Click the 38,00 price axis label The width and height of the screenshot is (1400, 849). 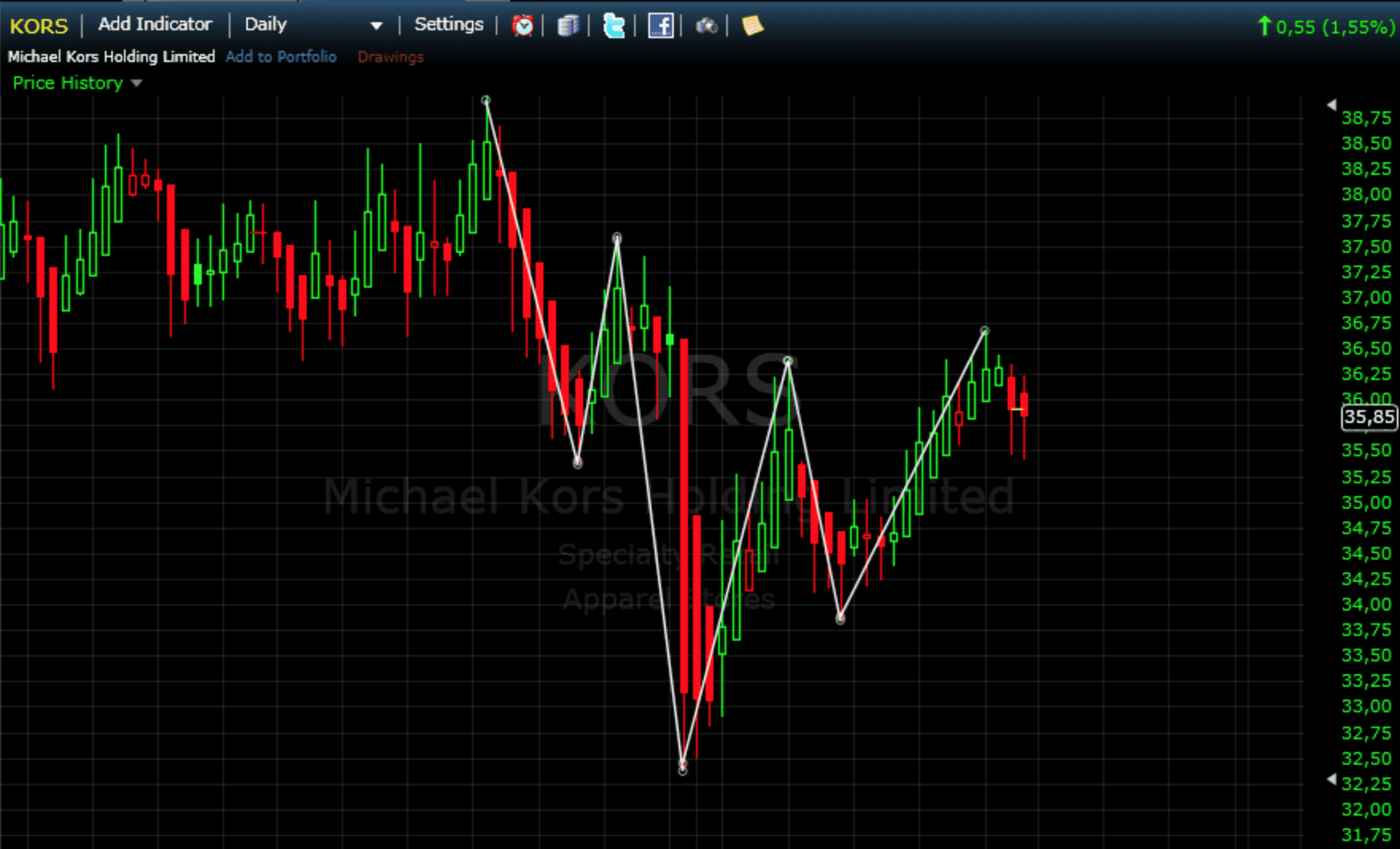[1367, 194]
